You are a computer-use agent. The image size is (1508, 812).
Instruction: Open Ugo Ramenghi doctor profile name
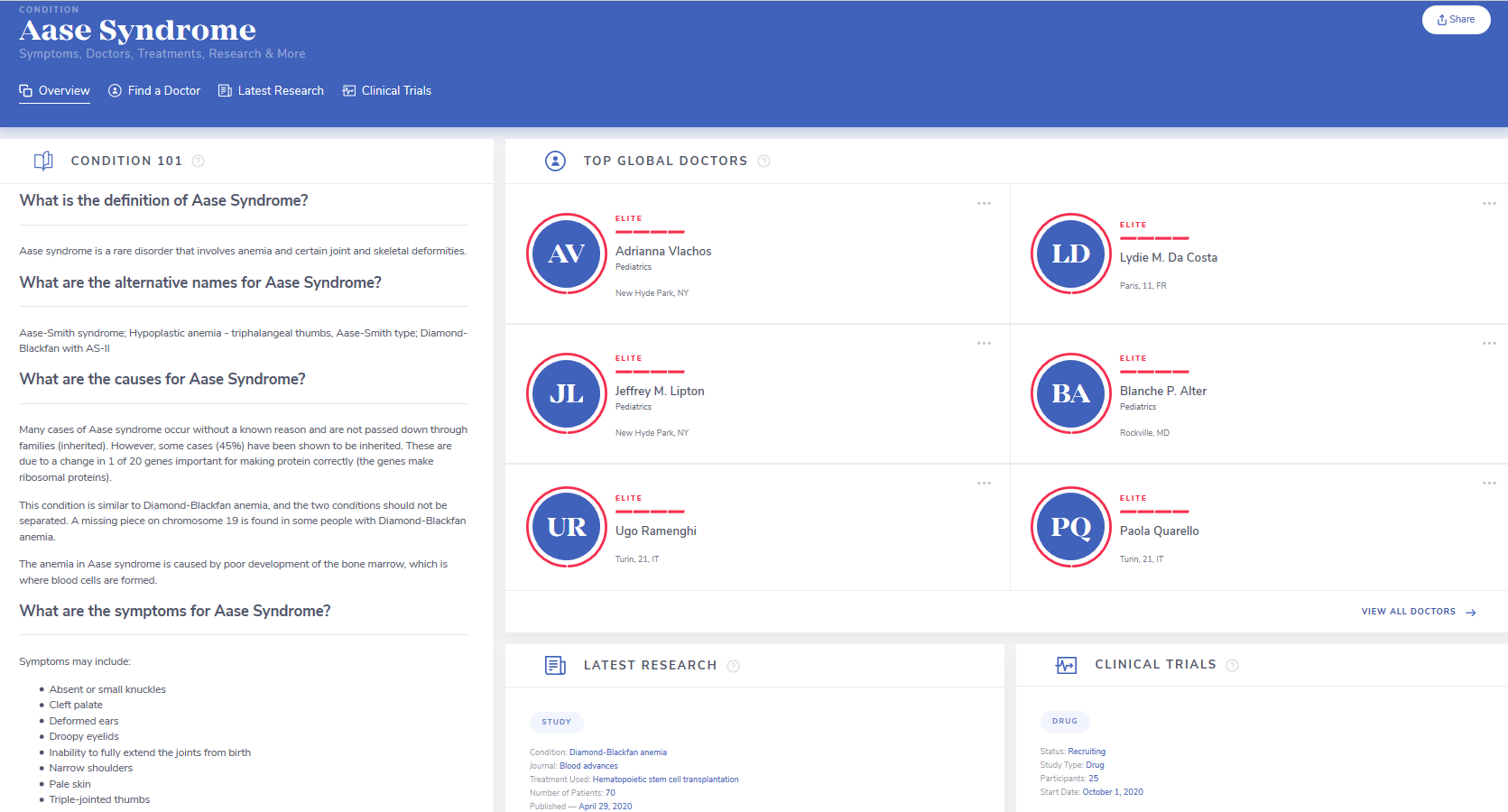coord(656,531)
